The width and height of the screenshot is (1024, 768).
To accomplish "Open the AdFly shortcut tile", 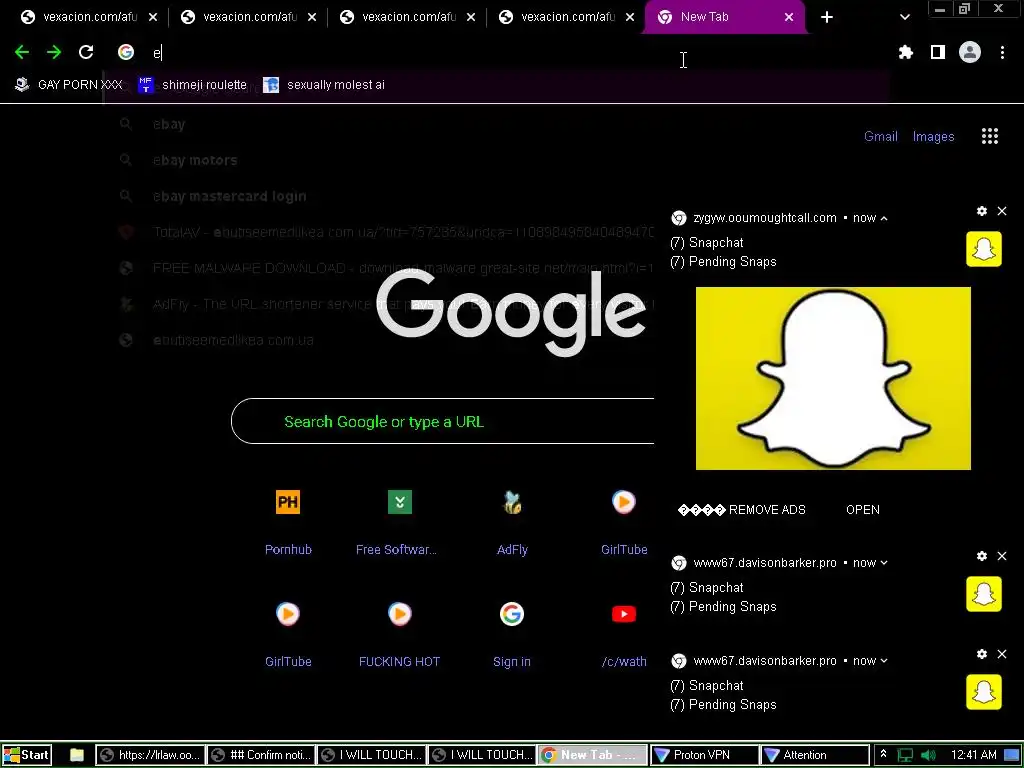I will 512,522.
